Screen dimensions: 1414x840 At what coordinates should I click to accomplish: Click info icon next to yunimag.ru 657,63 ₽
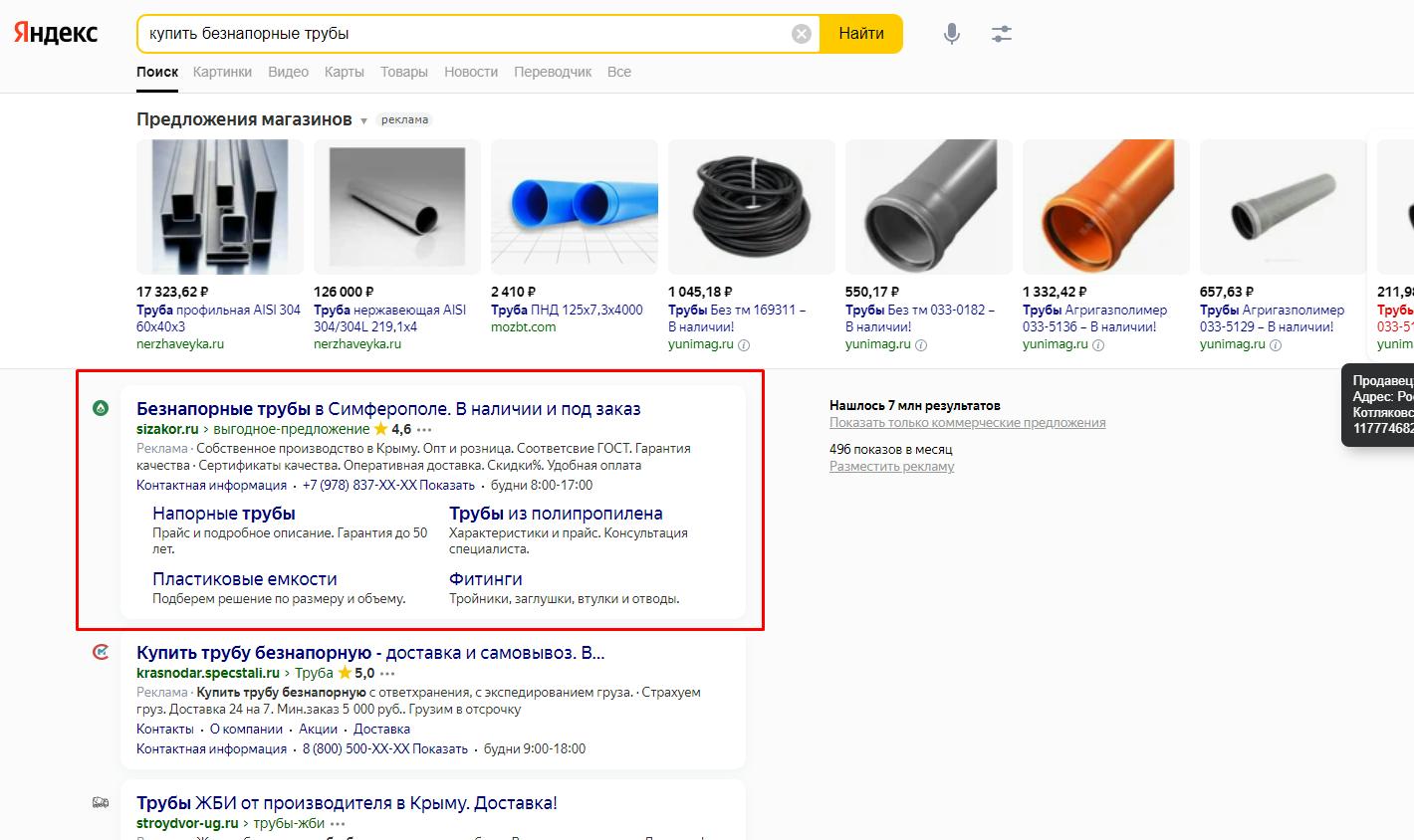pyautogui.click(x=1276, y=345)
